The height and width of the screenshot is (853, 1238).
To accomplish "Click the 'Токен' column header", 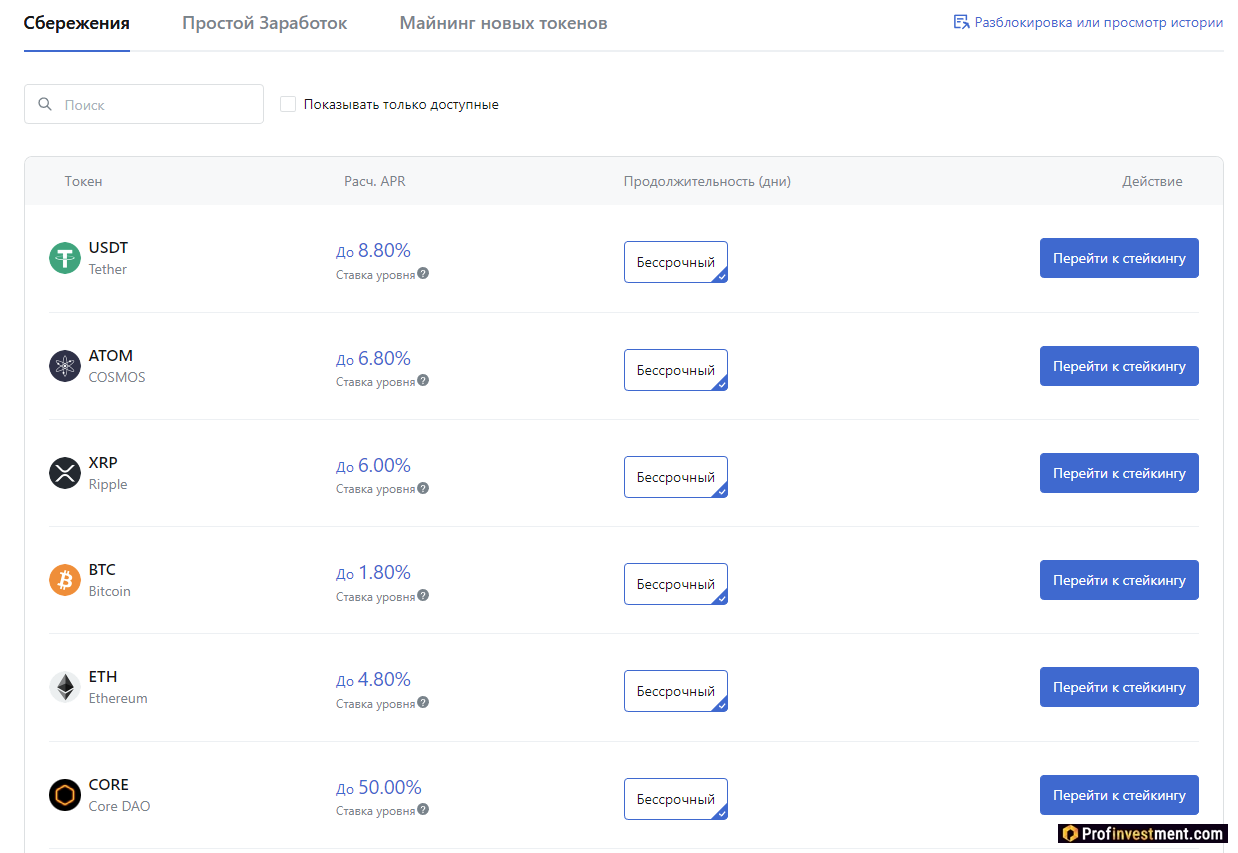I will 84,181.
